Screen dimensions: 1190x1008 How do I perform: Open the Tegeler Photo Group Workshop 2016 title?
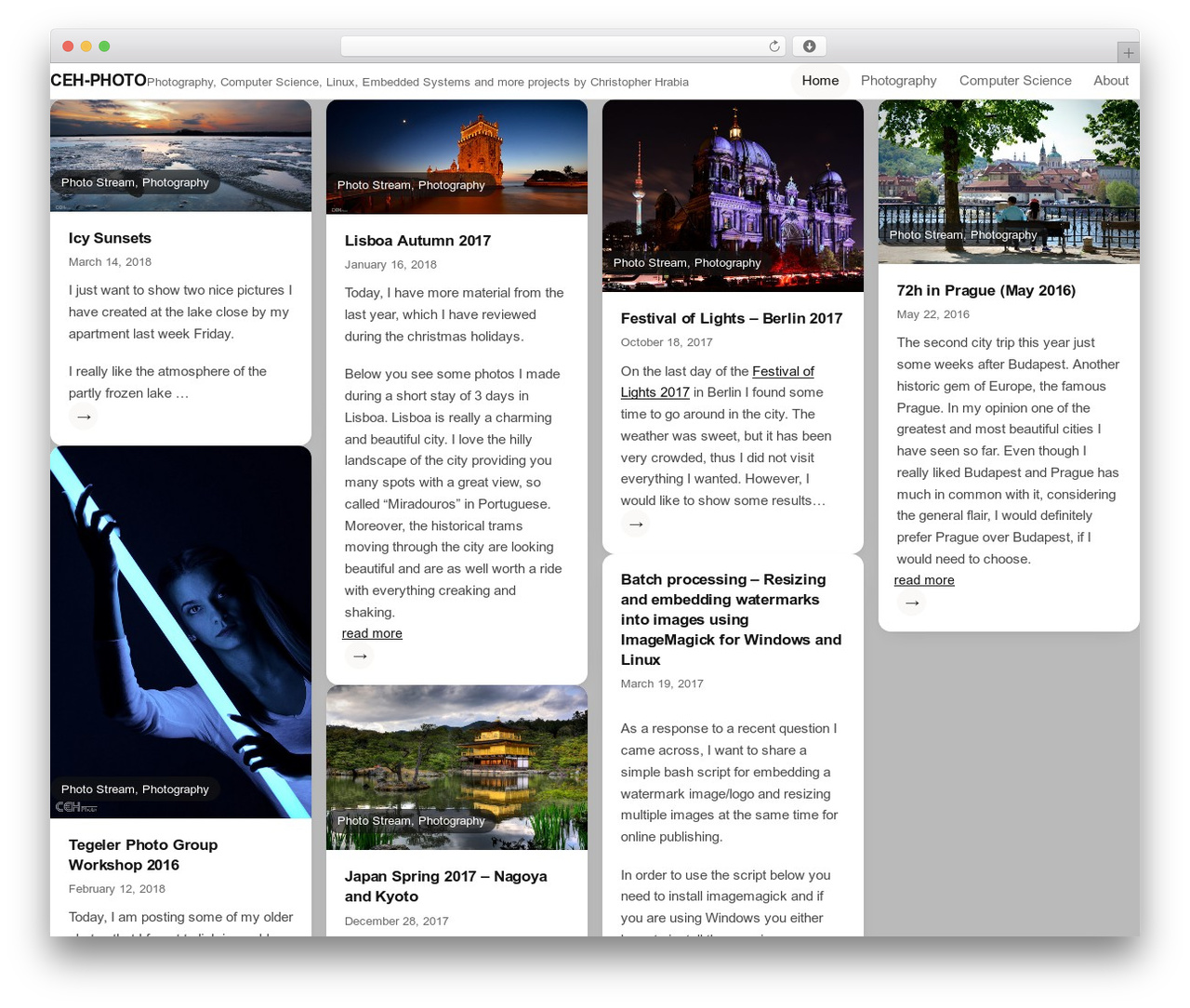tap(143, 855)
